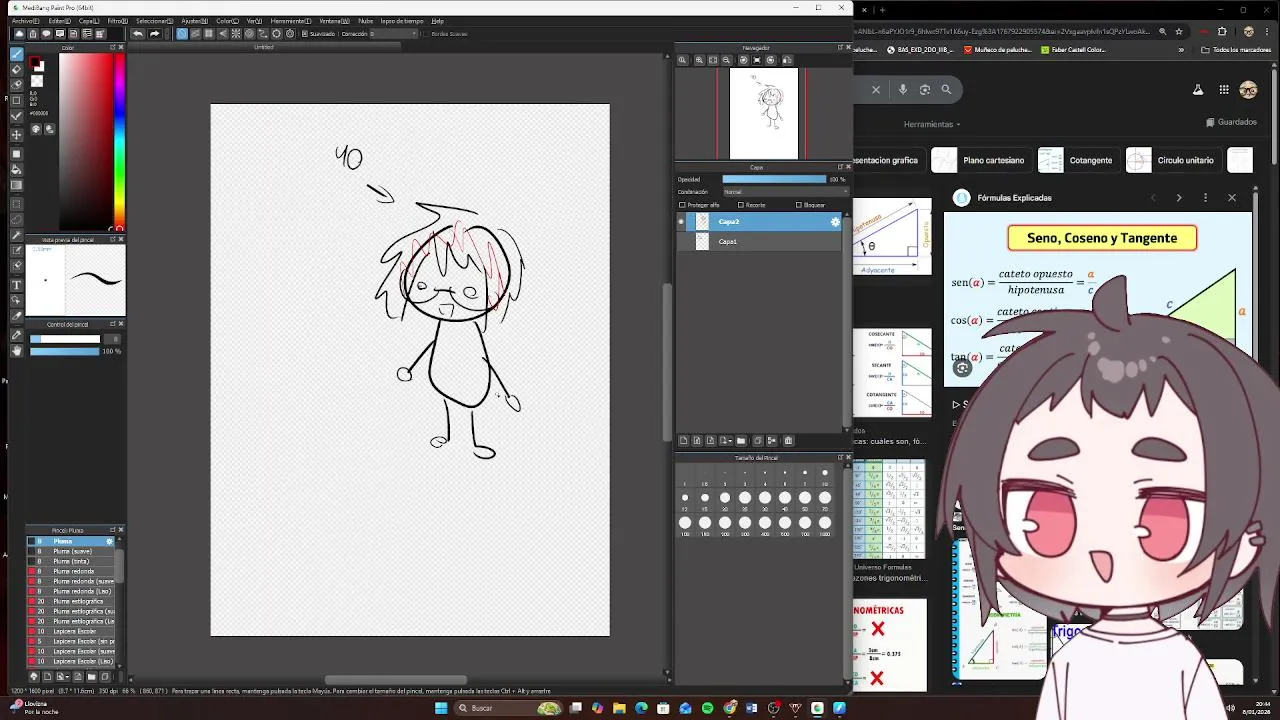Open Filtro menu
Image resolution: width=1280 pixels, height=720 pixels.
(117, 21)
